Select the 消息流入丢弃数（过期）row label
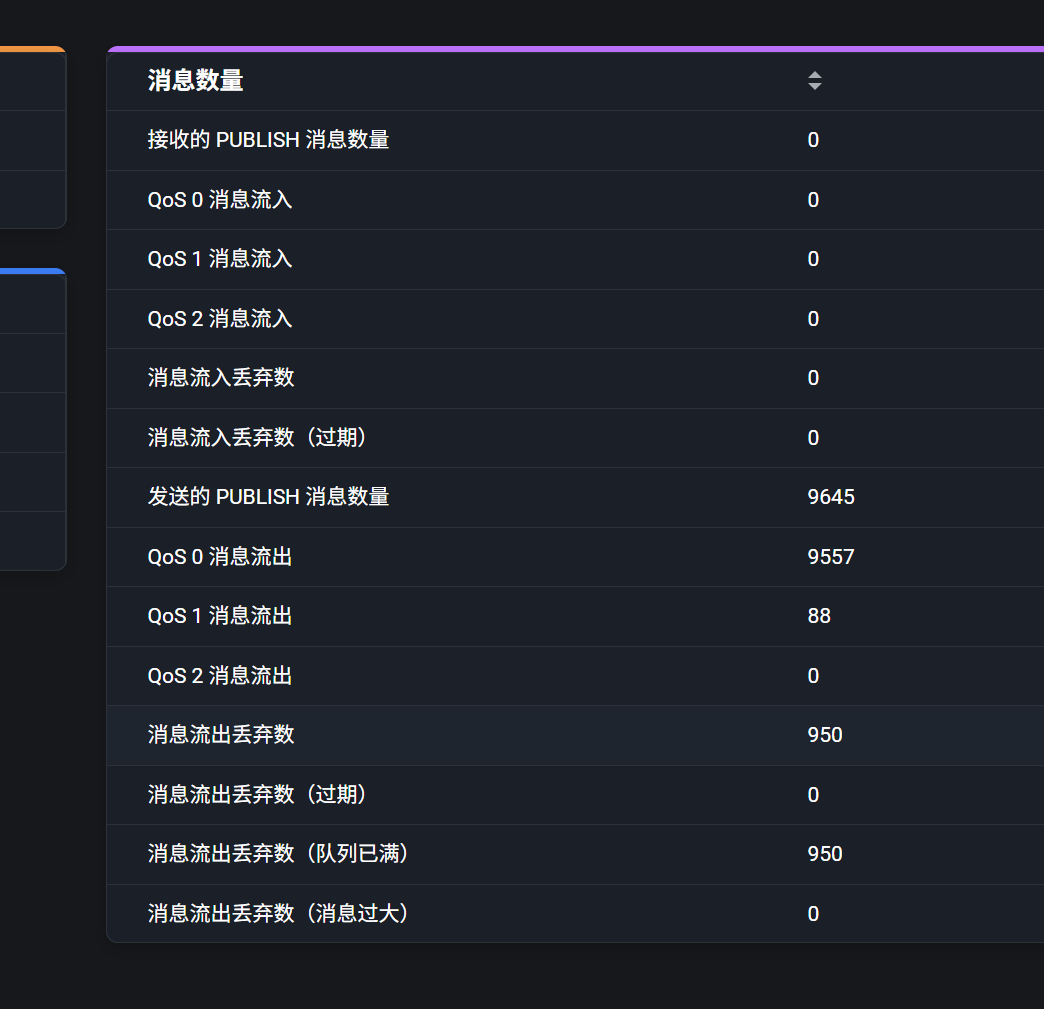This screenshot has width=1044, height=1009. pyautogui.click(x=258, y=438)
